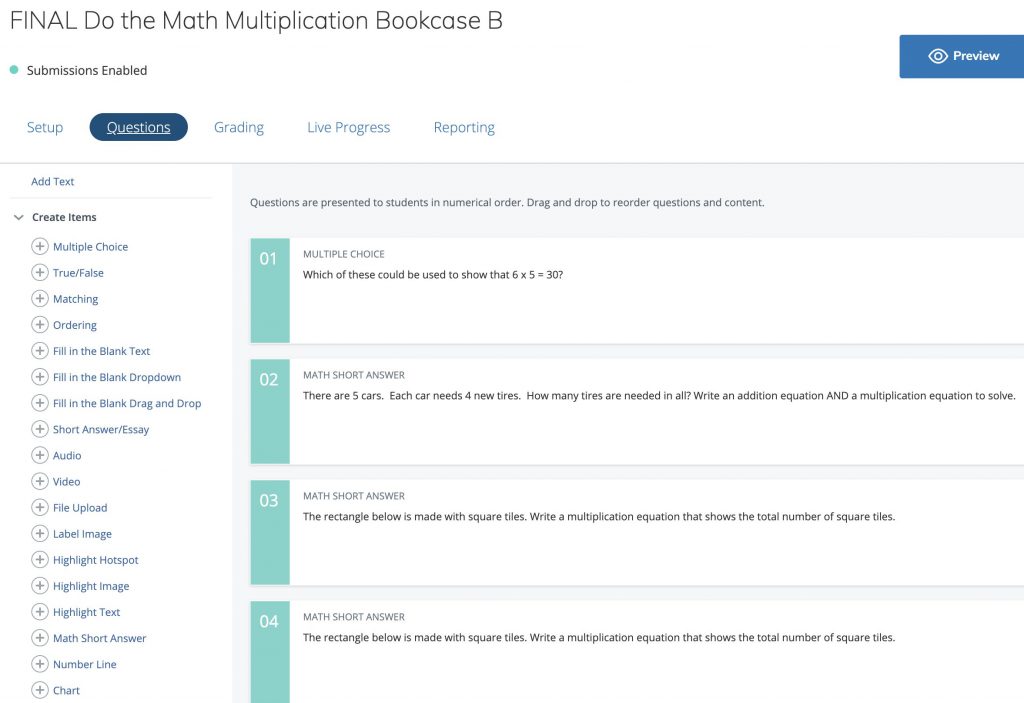Go to the Reporting tab
This screenshot has height=703, width=1024.
(464, 127)
